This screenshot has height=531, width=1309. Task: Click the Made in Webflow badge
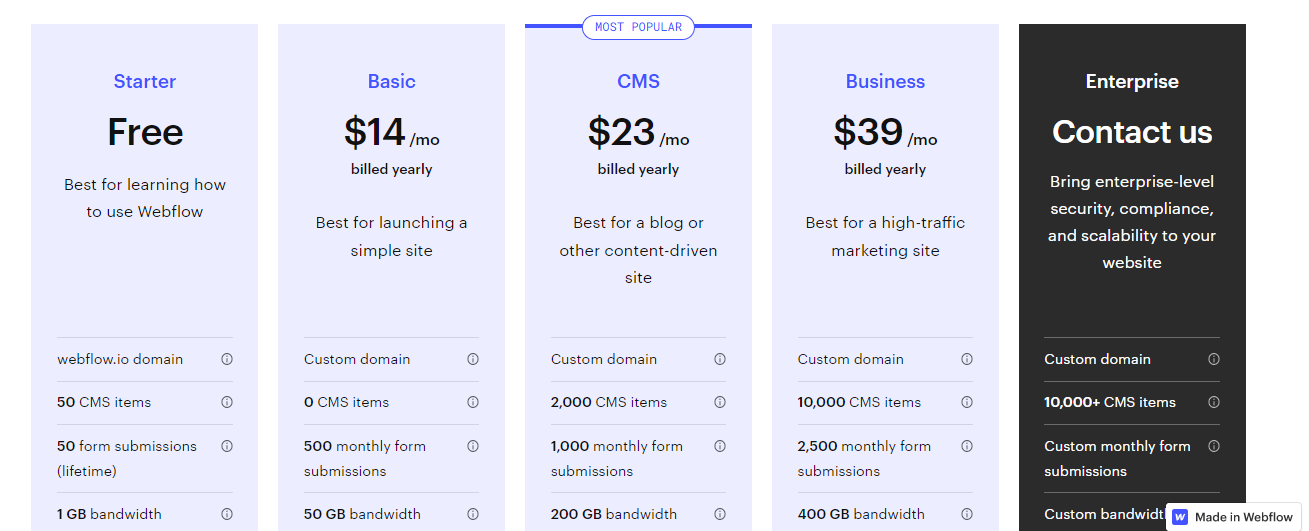[x=1233, y=517]
